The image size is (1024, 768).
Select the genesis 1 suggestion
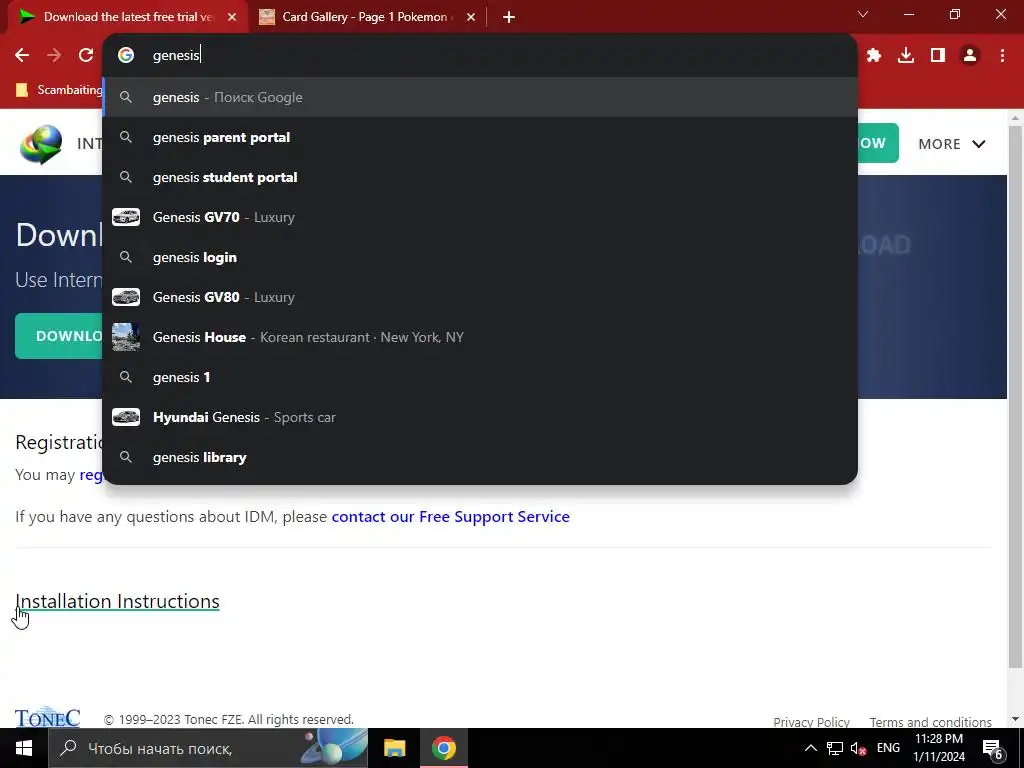click(480, 377)
